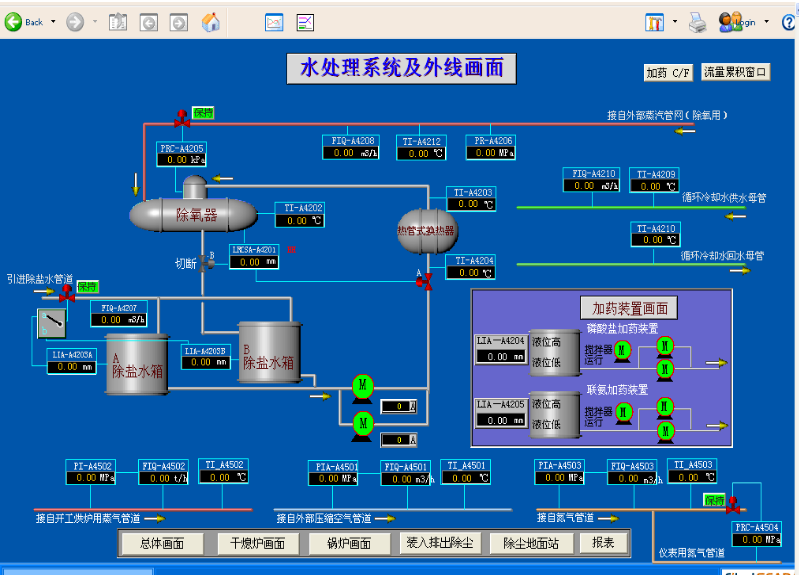
Task: Switch to the 总体画面 screen tab
Action: click(162, 543)
